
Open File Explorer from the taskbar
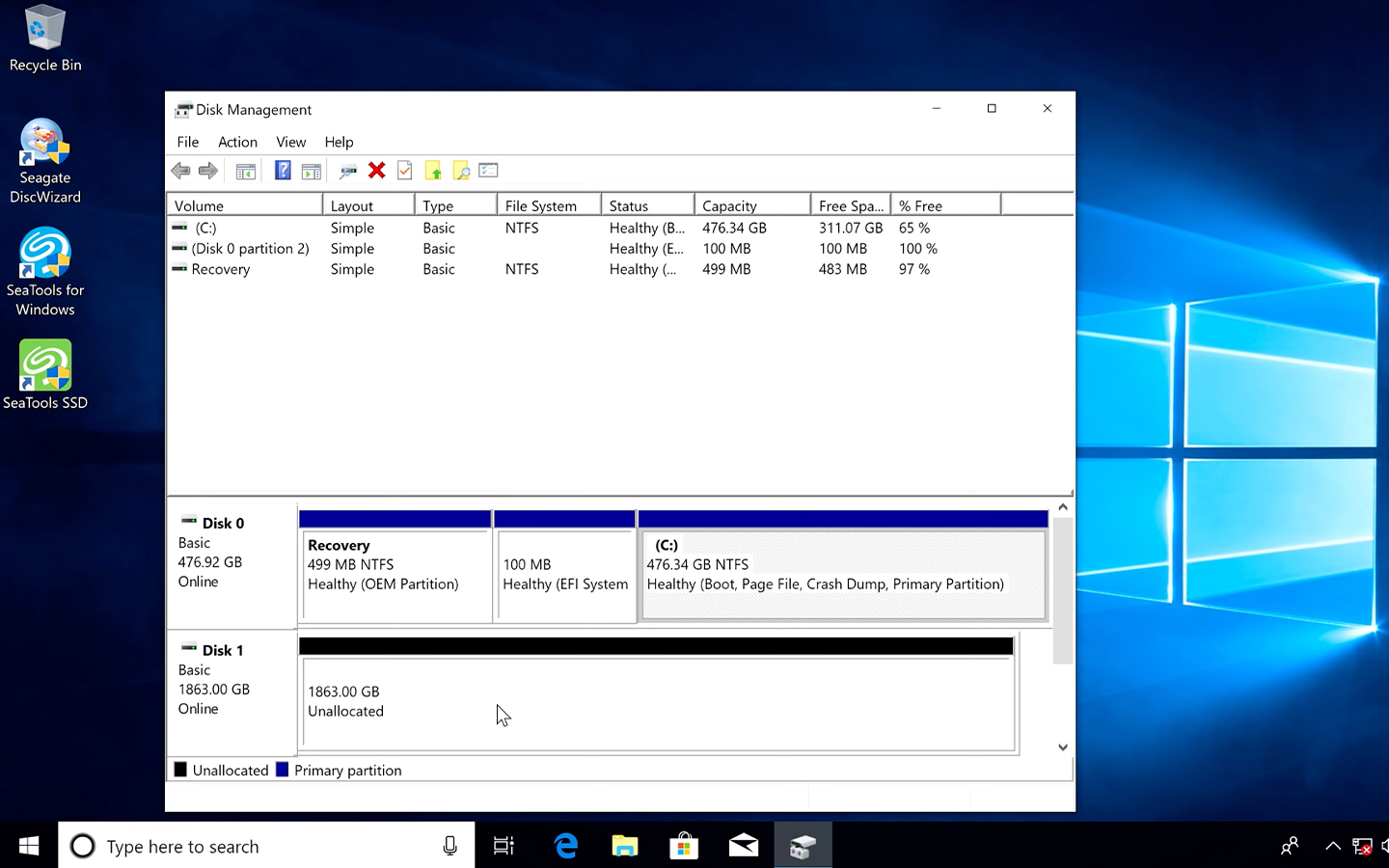point(625,846)
